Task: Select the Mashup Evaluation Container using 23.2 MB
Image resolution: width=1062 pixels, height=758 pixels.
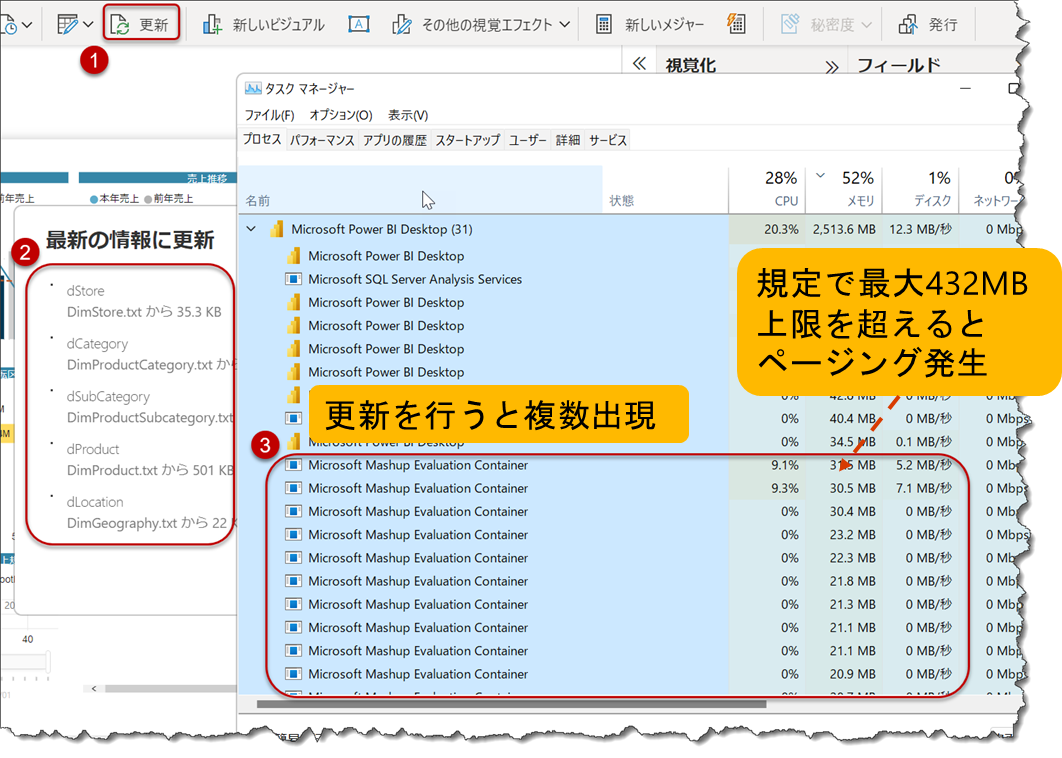Action: [418, 534]
